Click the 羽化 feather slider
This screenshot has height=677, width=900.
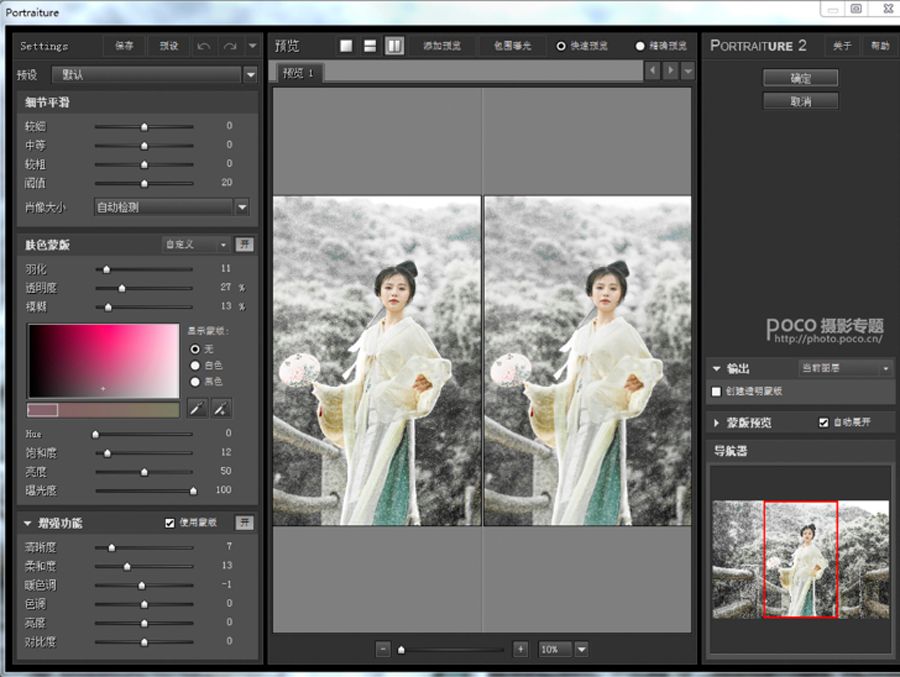pyautogui.click(x=144, y=269)
